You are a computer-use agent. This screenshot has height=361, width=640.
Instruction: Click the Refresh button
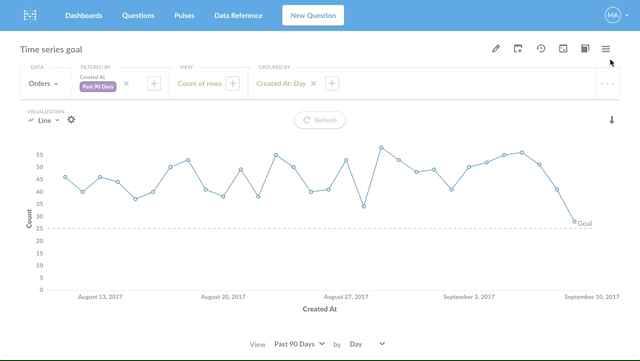[320, 120]
